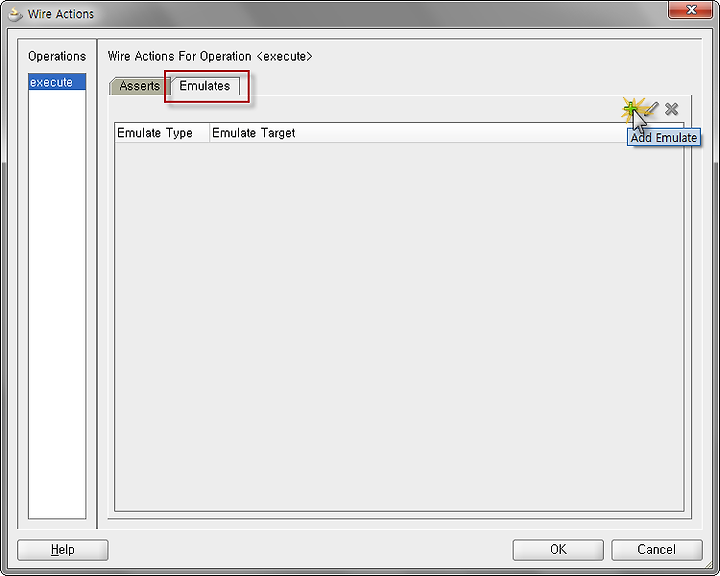Click the pencil edit emulate icon

click(652, 109)
